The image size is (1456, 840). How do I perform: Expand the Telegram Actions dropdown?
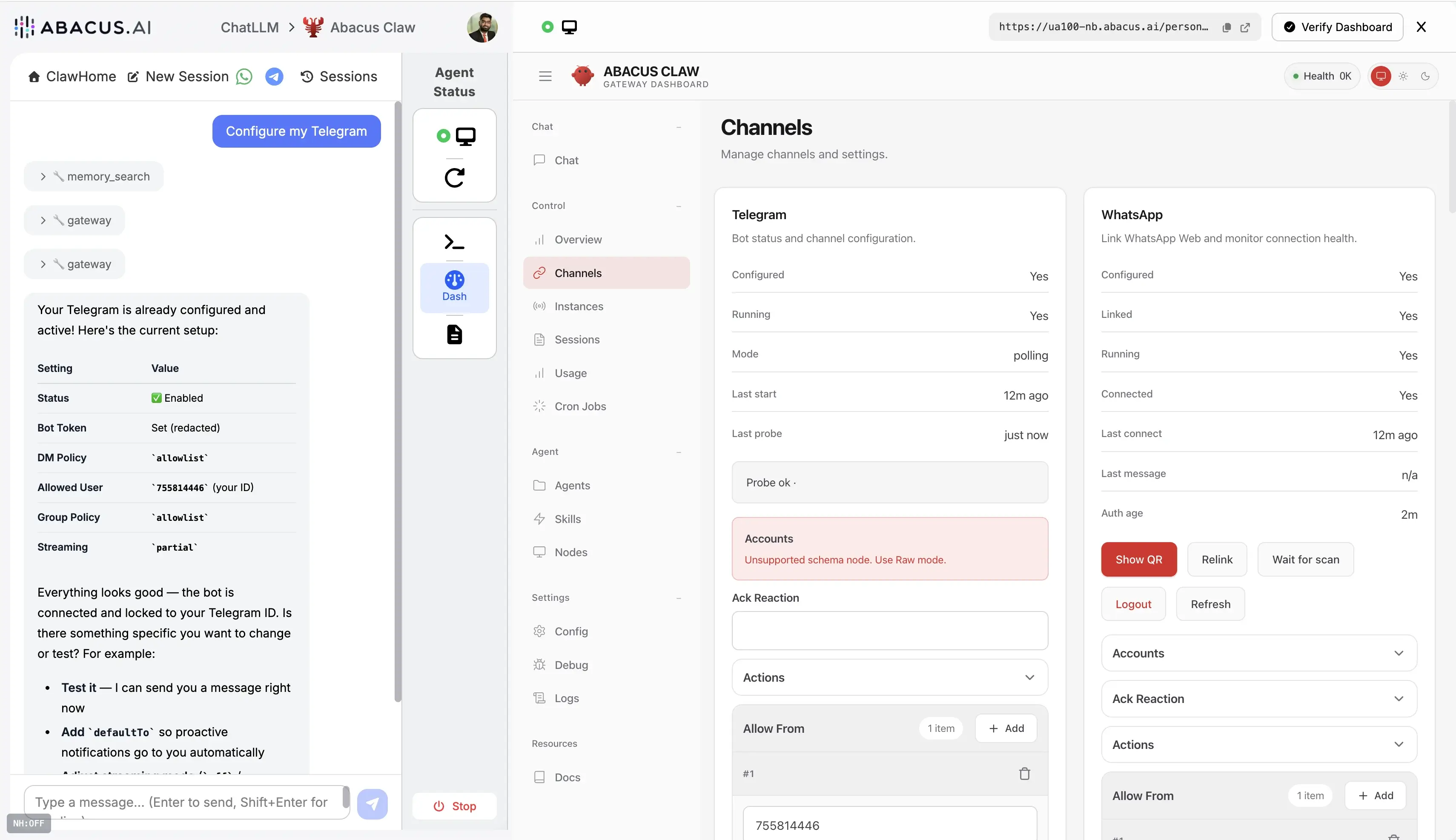point(889,677)
